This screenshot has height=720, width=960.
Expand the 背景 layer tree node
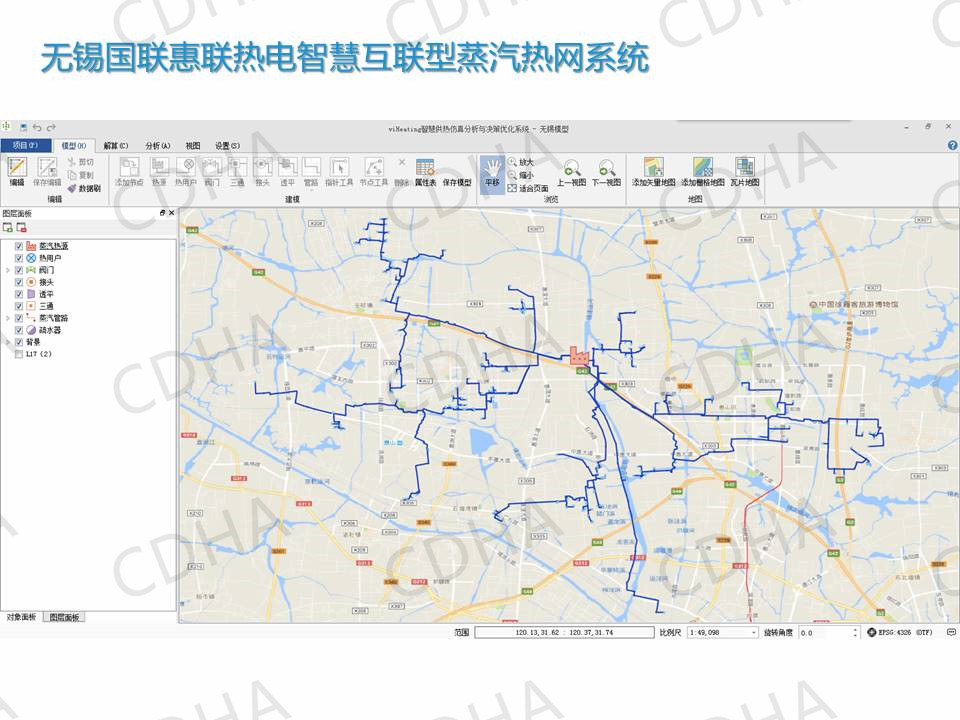pos(8,342)
